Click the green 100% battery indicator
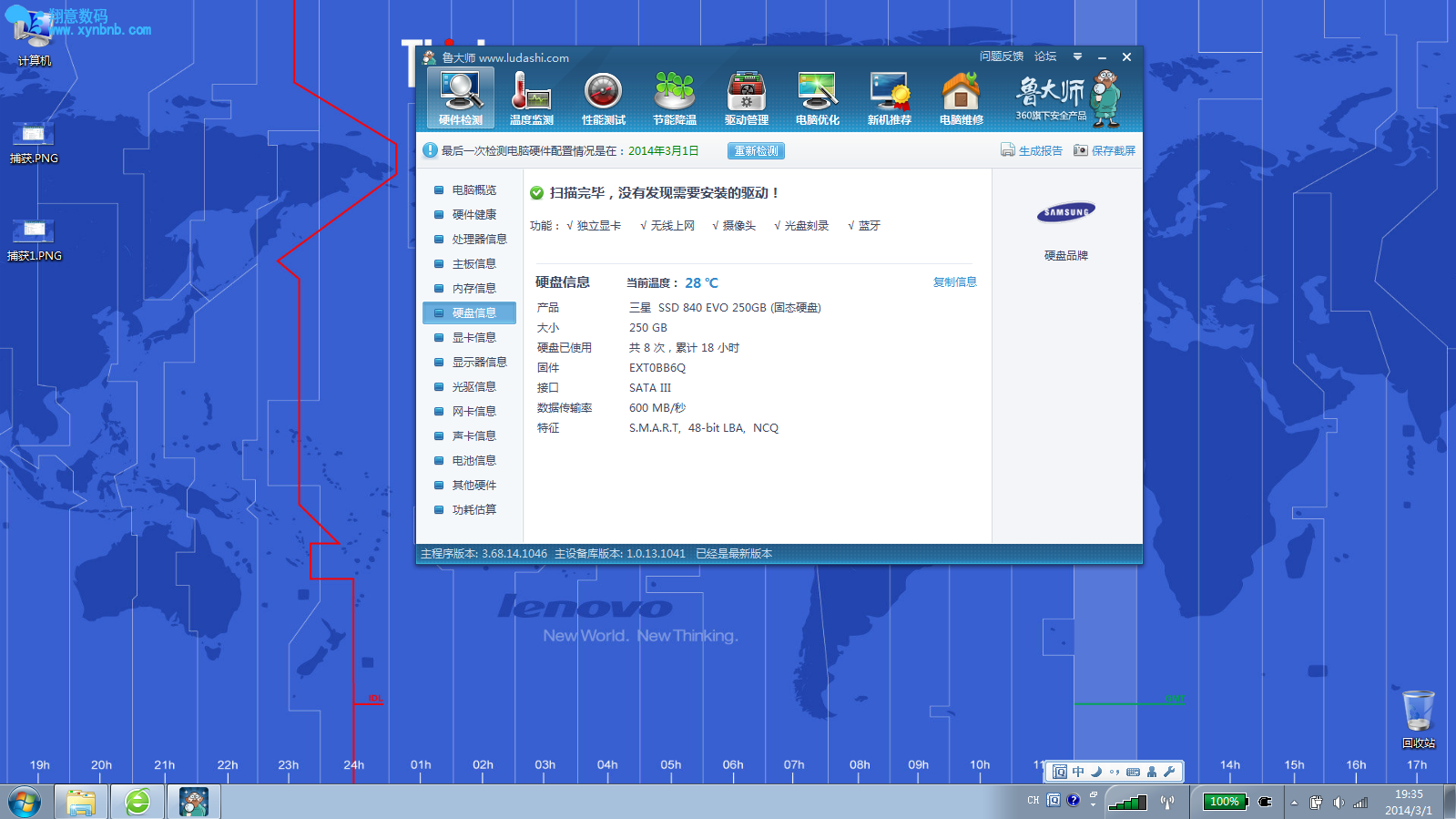The height and width of the screenshot is (819, 1456). (1225, 802)
